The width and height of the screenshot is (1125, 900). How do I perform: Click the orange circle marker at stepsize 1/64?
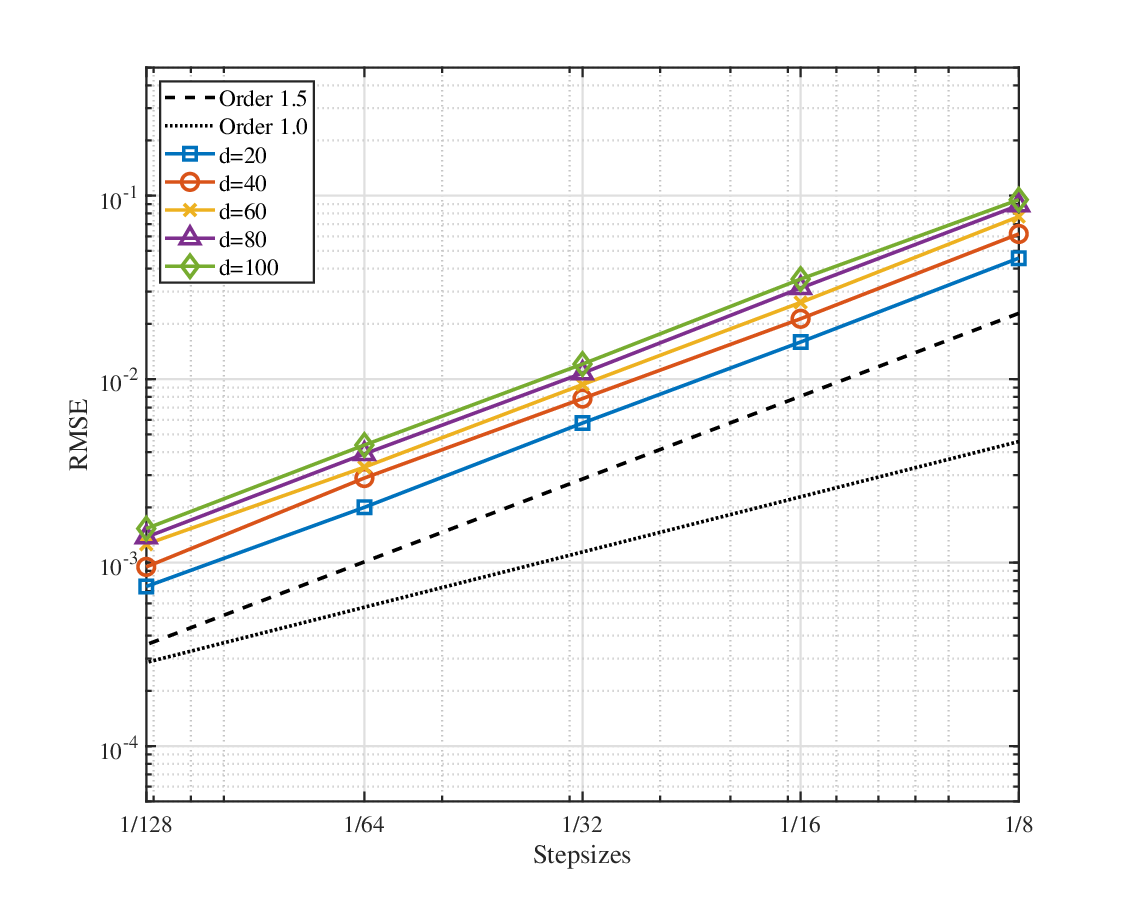(x=364, y=478)
